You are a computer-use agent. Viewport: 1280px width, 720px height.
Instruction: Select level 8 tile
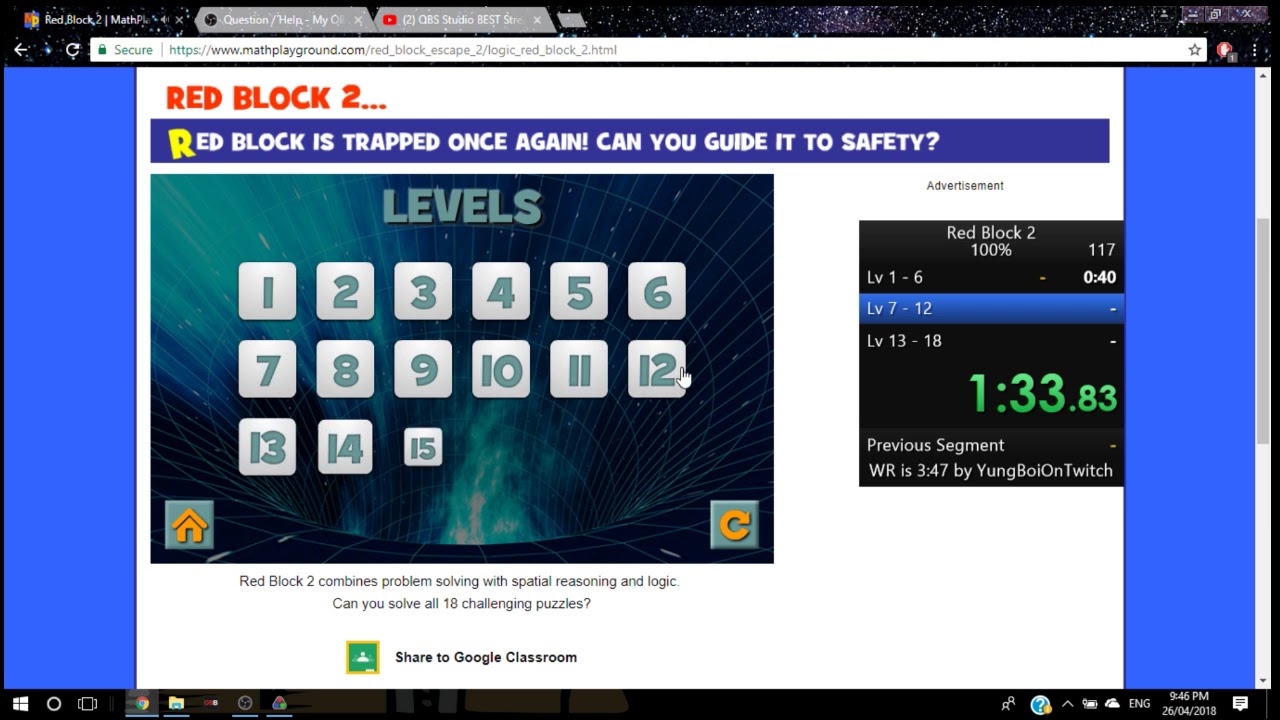345,369
